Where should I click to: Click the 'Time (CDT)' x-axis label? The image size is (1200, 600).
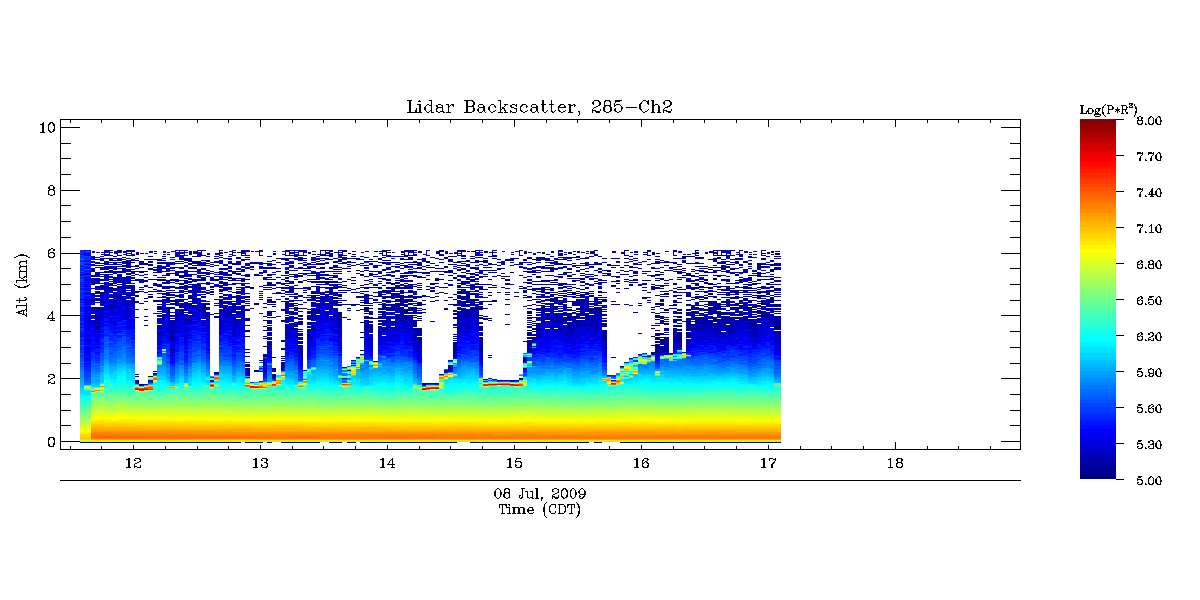pyautogui.click(x=540, y=510)
